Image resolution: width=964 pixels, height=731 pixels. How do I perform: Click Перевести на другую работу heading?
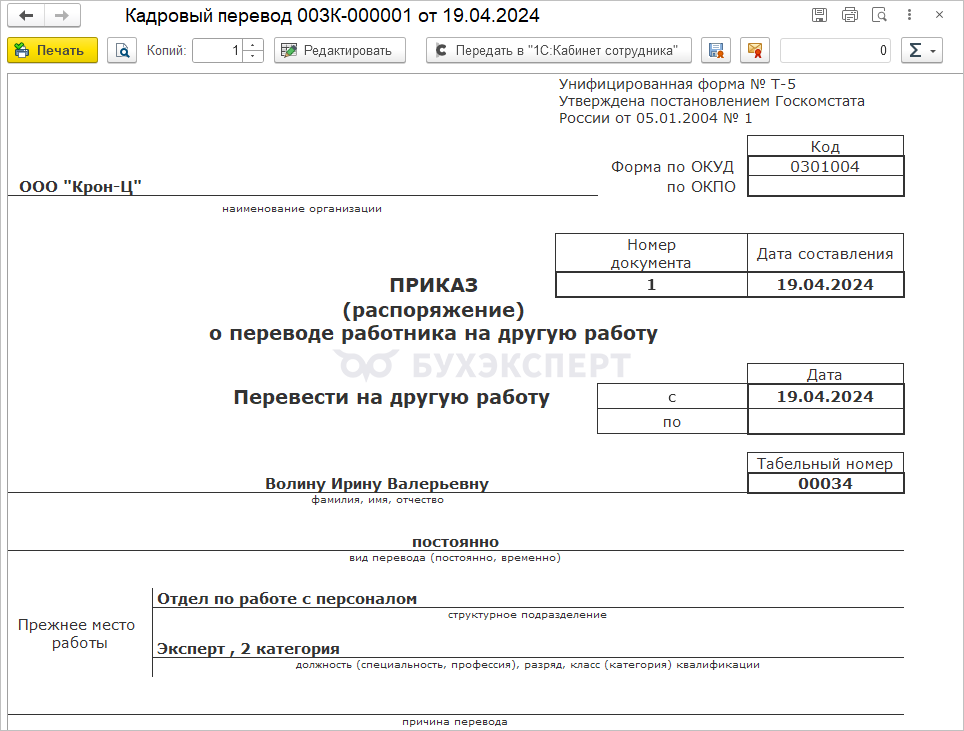392,397
